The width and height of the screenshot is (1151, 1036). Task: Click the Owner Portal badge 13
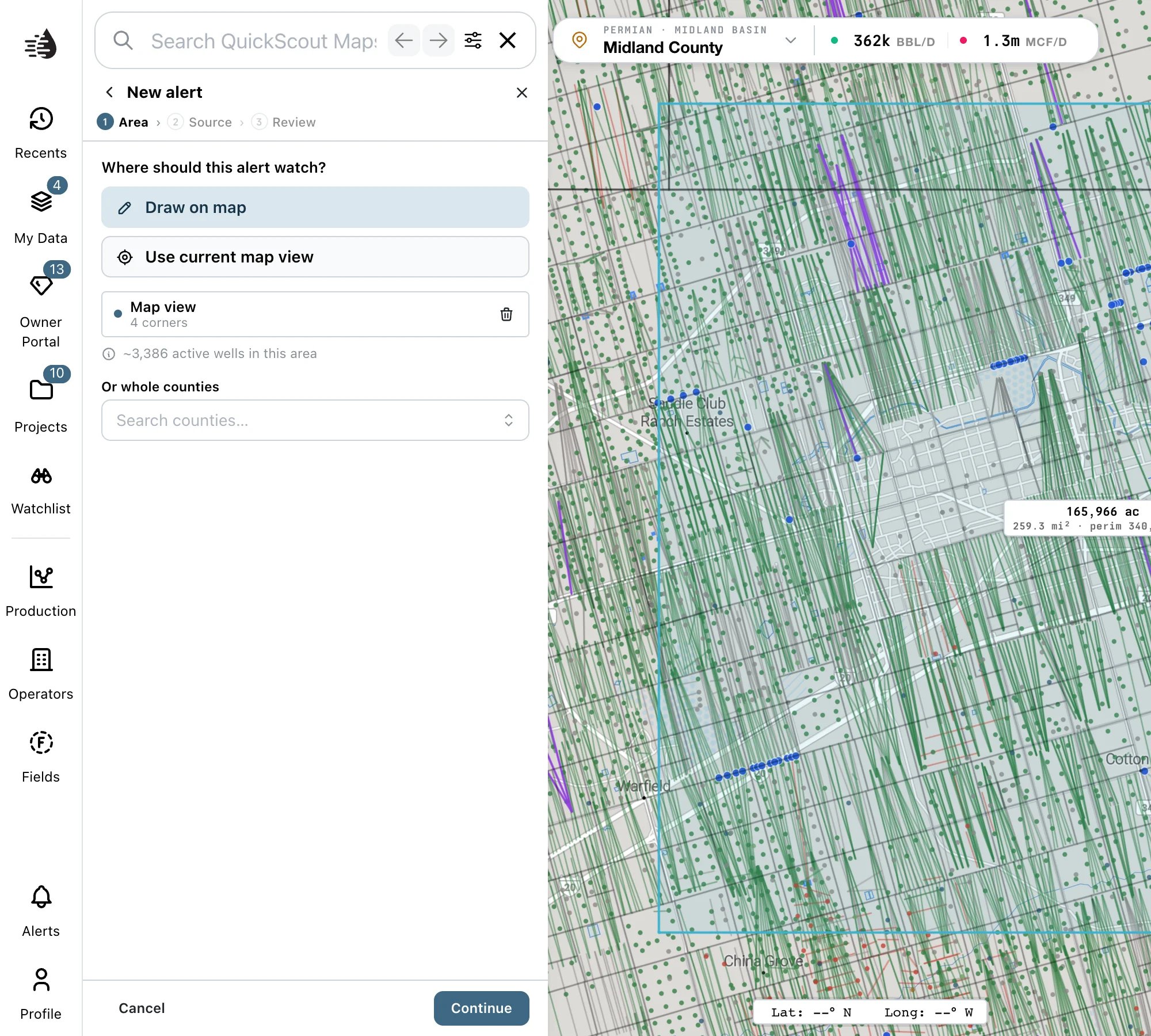pyautogui.click(x=56, y=269)
